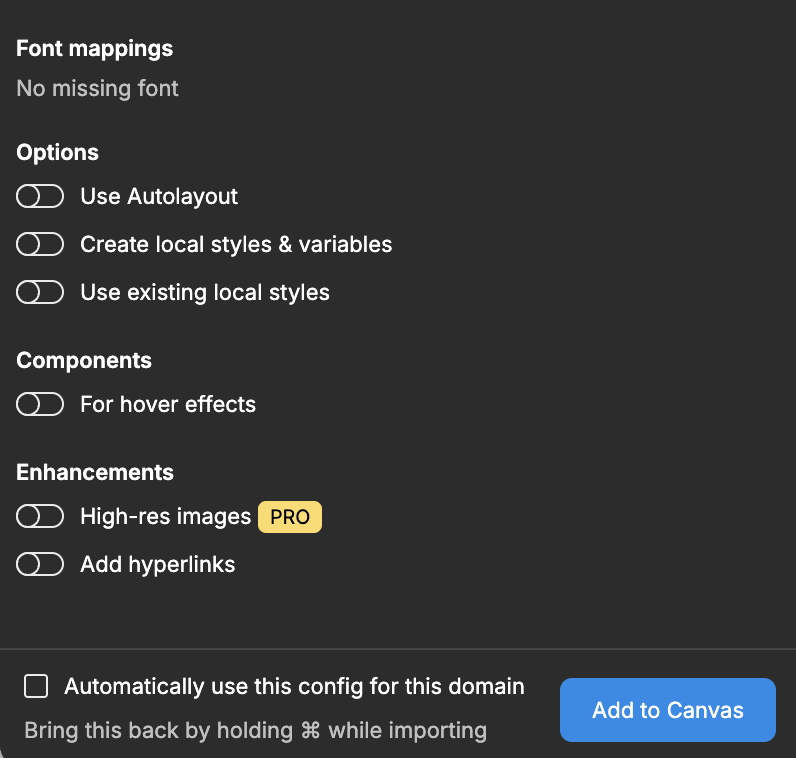Screen dimensions: 796x758
Task: Click the Enhancements section heading
Action: coord(95,472)
